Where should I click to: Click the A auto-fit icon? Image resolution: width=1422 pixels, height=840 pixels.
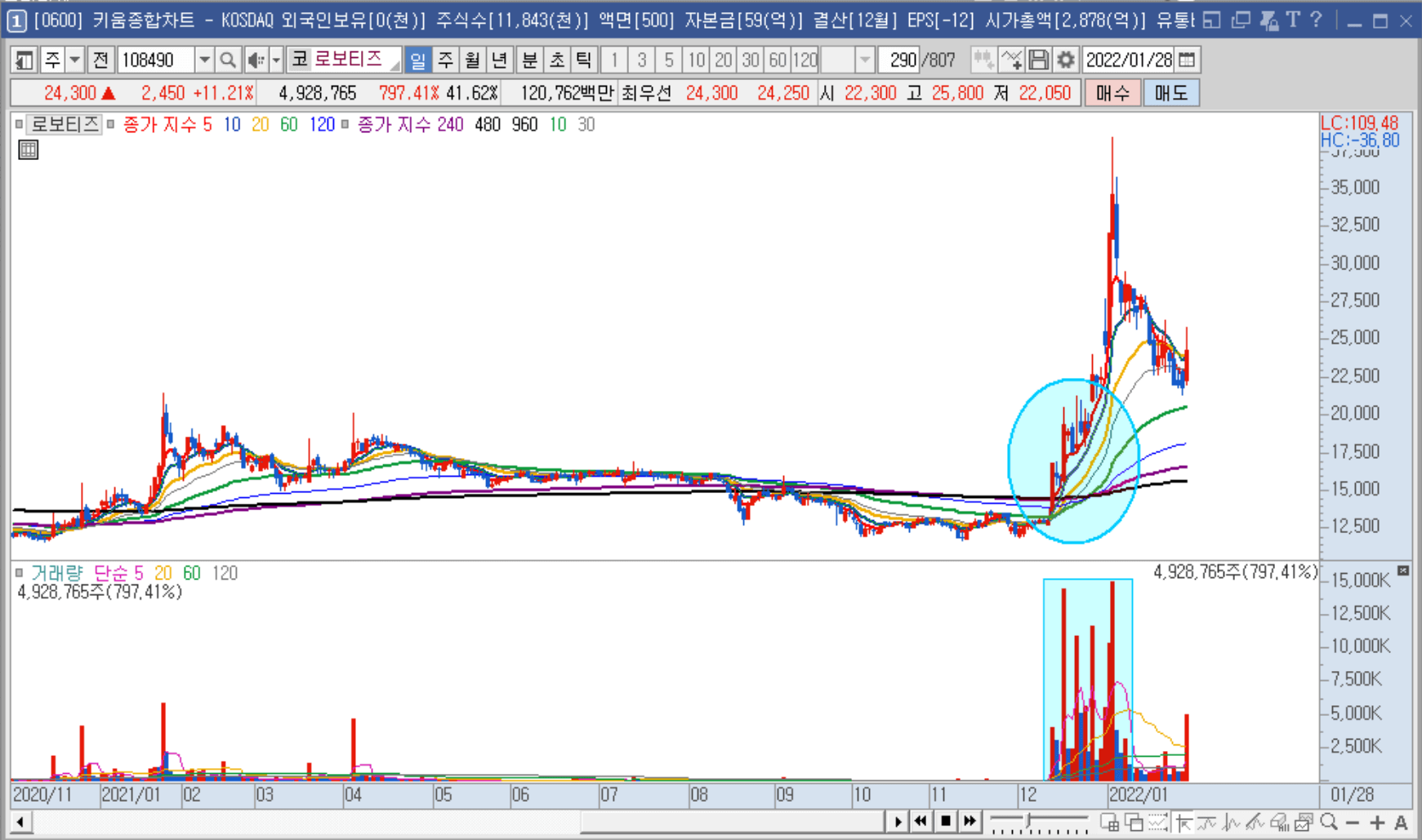(1401, 822)
